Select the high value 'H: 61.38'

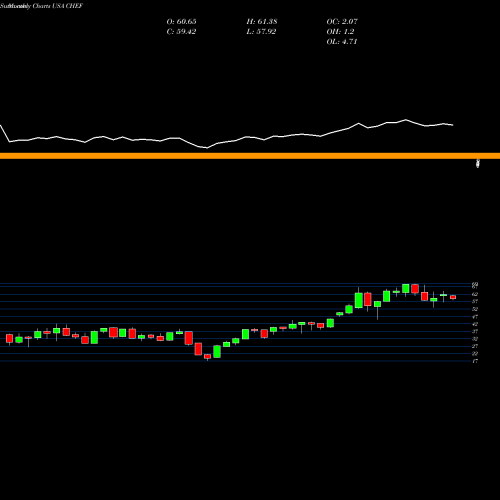[262, 22]
